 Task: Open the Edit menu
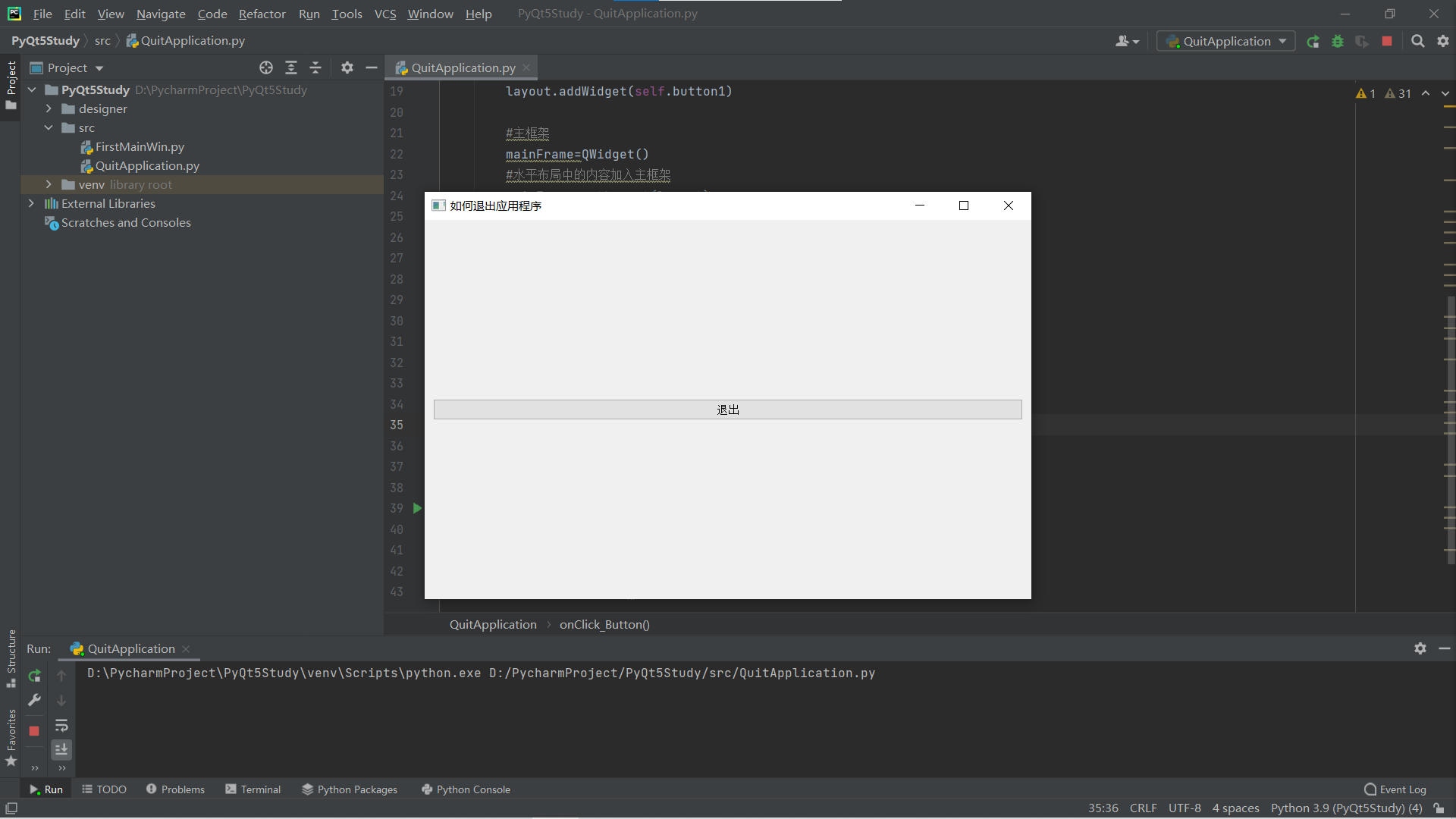[74, 14]
